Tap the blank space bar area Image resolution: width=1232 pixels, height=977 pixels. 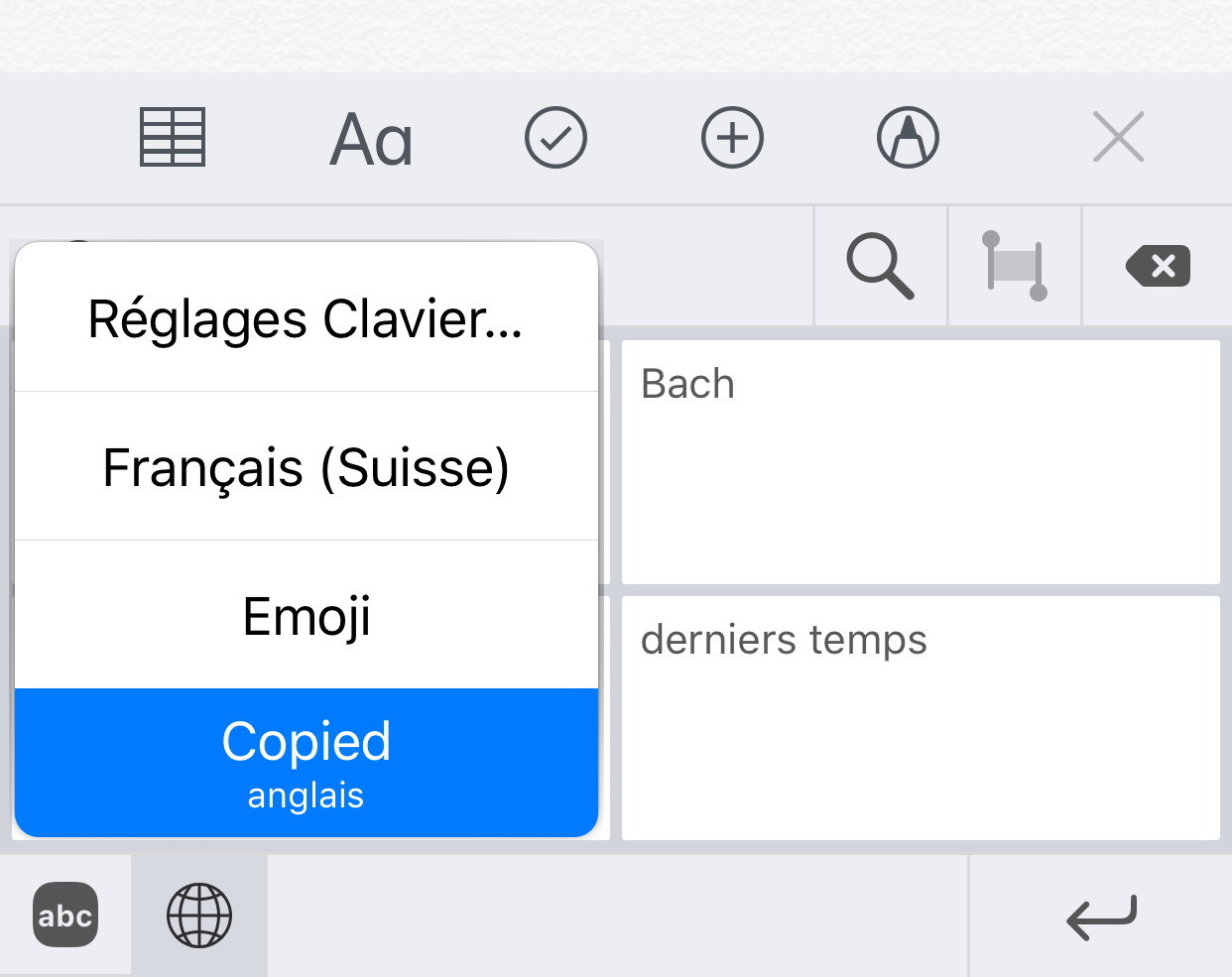tap(617, 916)
